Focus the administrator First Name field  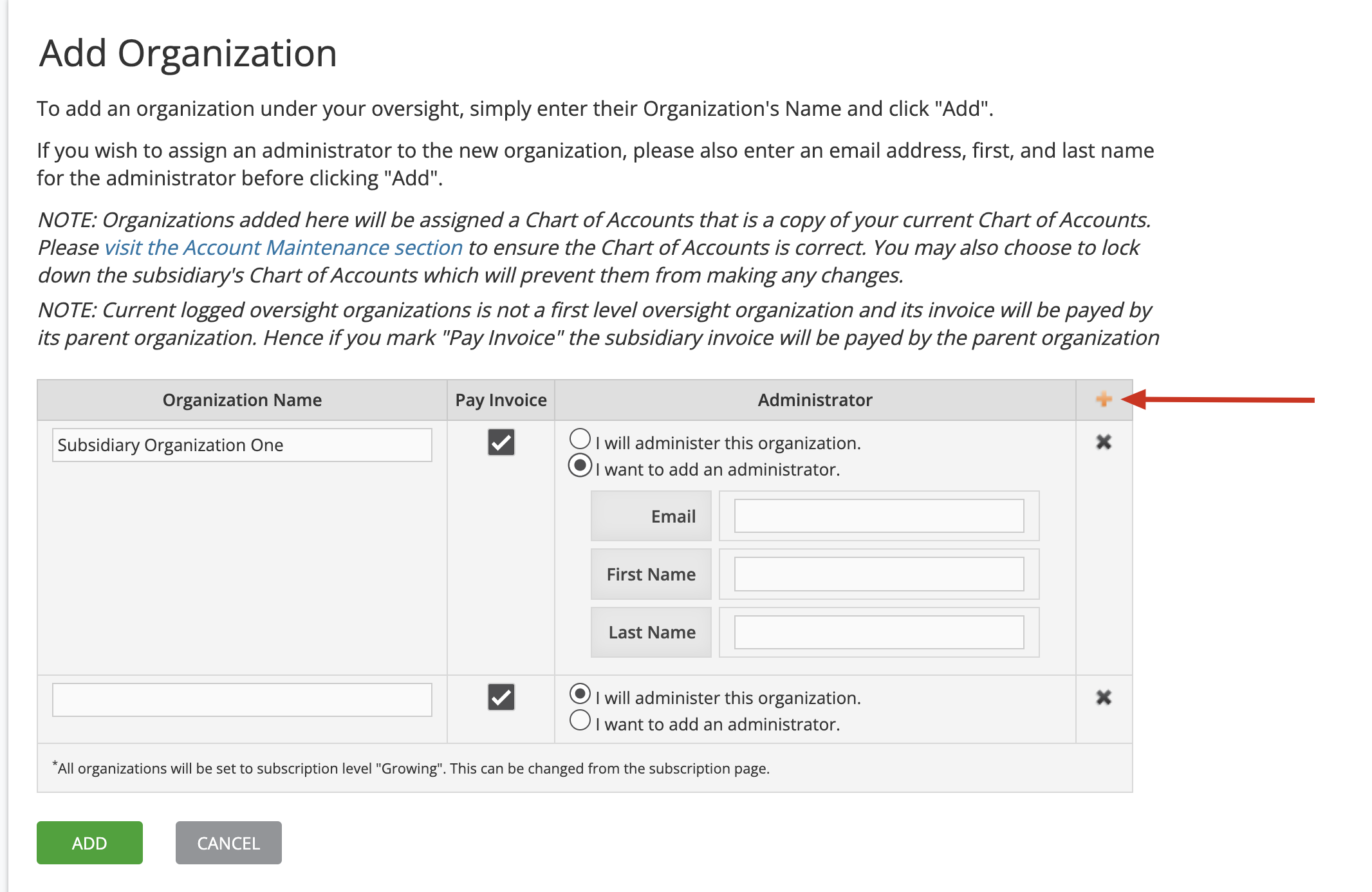pos(879,574)
